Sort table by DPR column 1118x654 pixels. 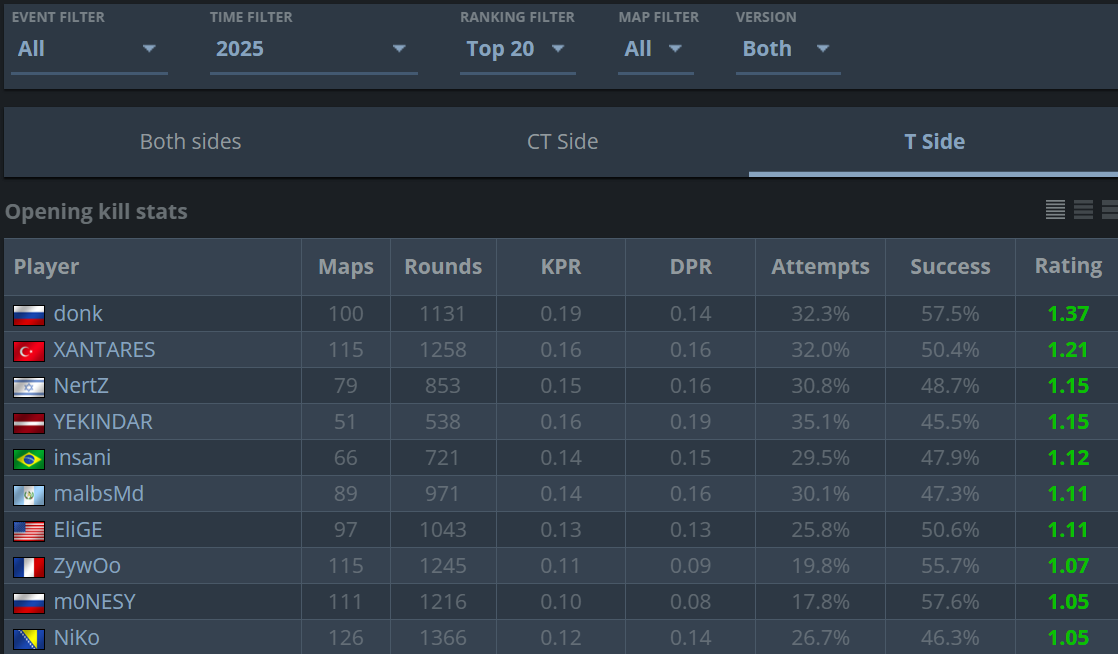click(690, 267)
